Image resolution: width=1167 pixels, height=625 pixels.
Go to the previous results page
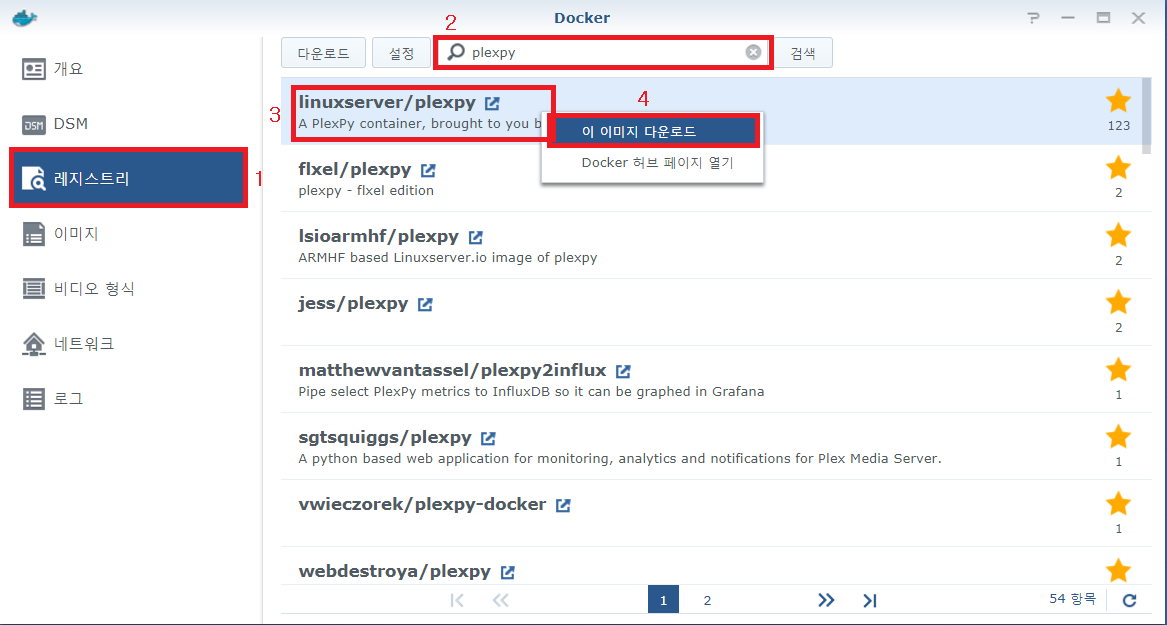tap(500, 600)
